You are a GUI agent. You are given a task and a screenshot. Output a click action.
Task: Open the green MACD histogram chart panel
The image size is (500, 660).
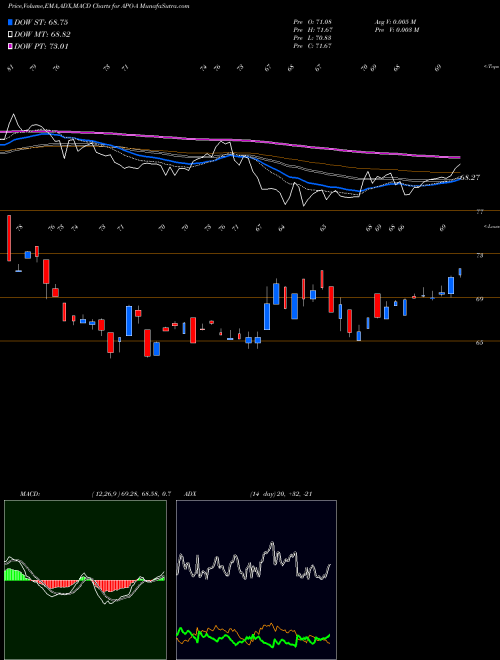(x=85, y=580)
